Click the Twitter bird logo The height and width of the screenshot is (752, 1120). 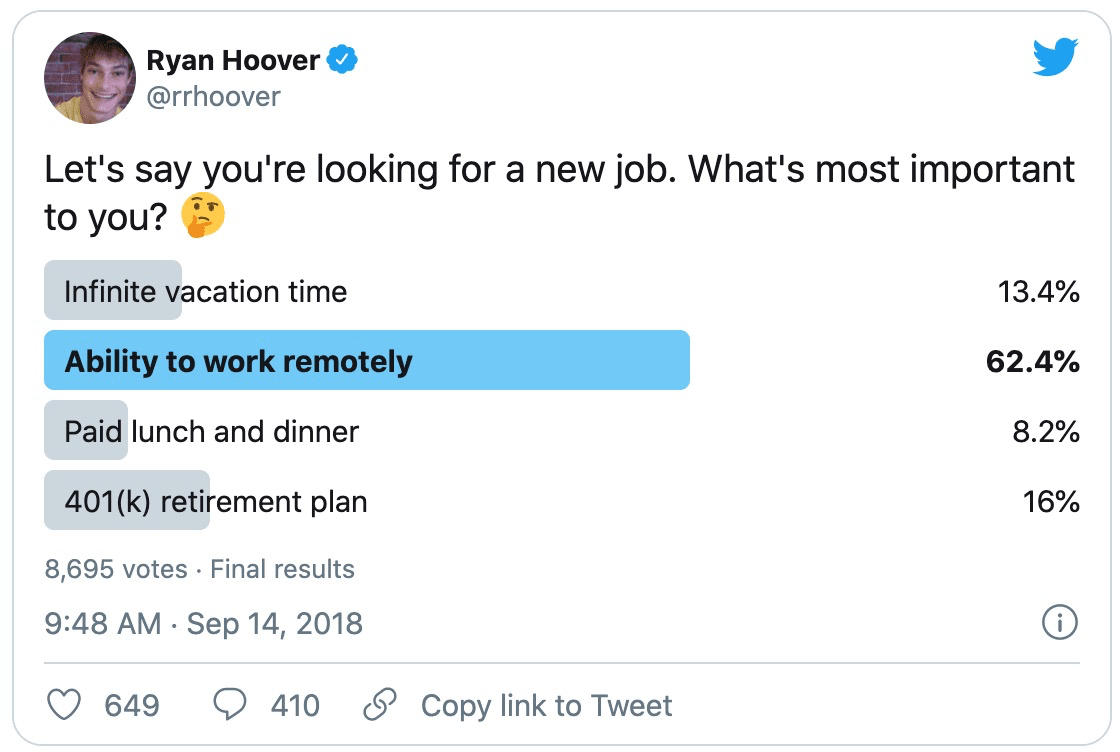pos(1055,56)
